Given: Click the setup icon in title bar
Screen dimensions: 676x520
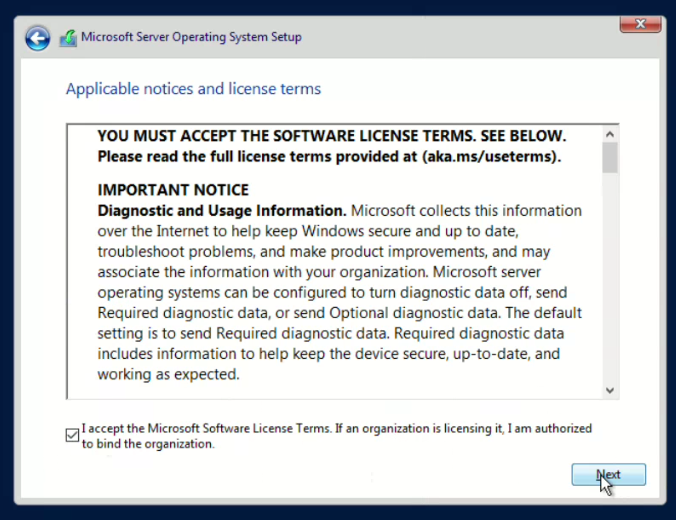Looking at the screenshot, I should pos(68,38).
